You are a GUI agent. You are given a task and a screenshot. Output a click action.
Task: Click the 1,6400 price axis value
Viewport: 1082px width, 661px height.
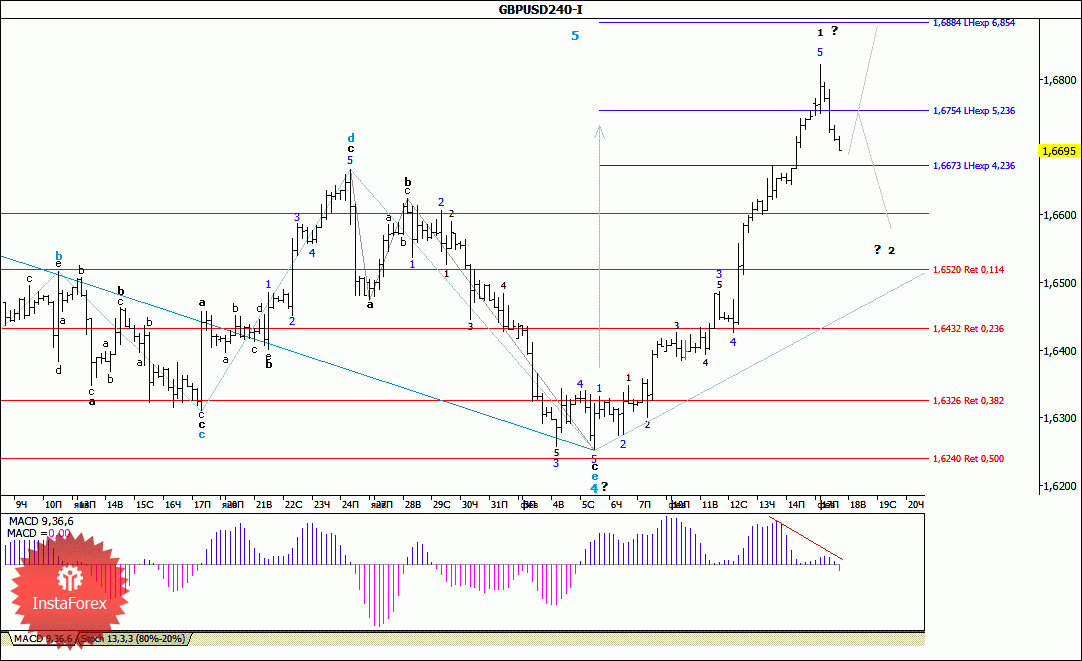coord(1059,351)
